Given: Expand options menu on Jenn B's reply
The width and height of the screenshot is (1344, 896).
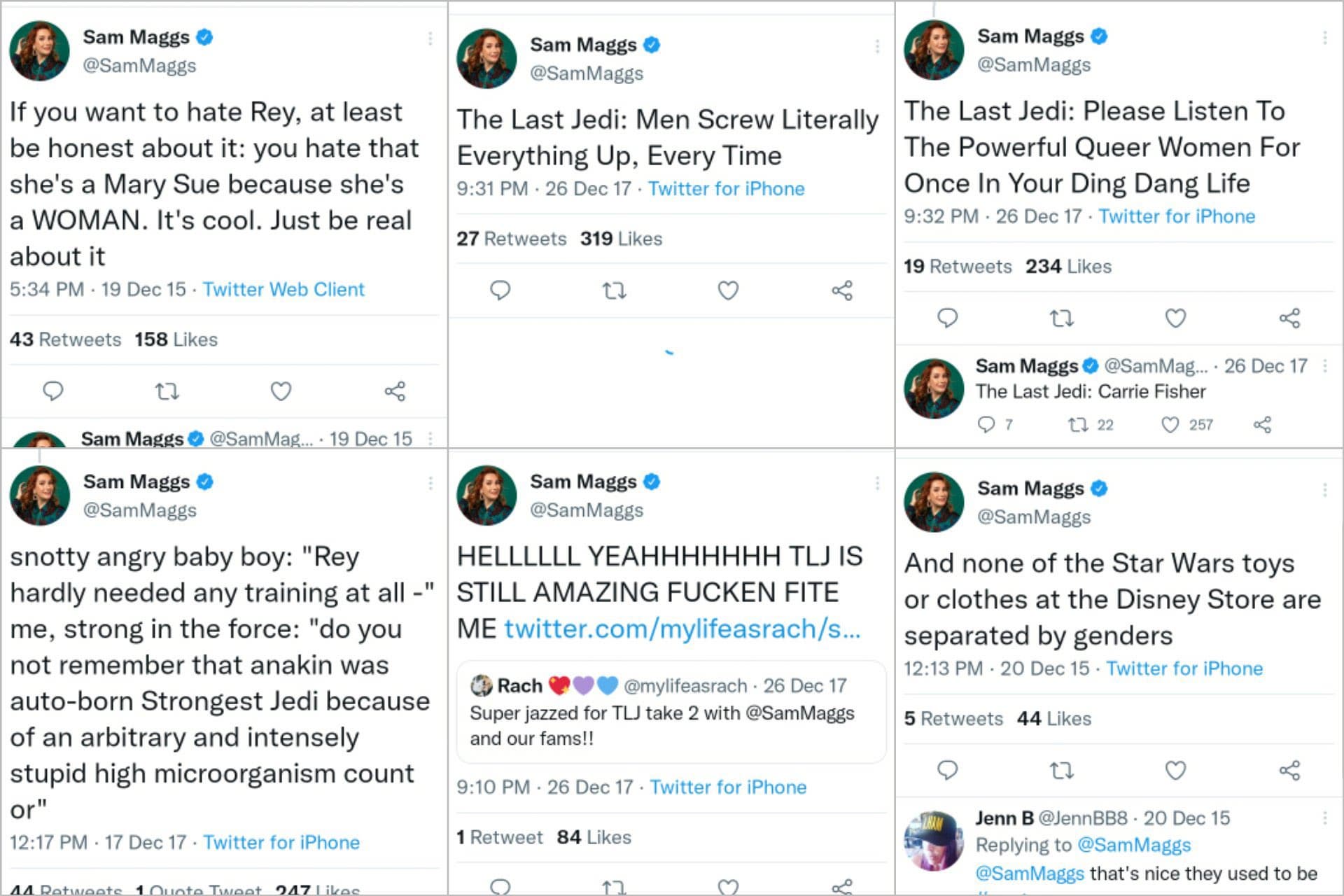Looking at the screenshot, I should pyautogui.click(x=1324, y=818).
